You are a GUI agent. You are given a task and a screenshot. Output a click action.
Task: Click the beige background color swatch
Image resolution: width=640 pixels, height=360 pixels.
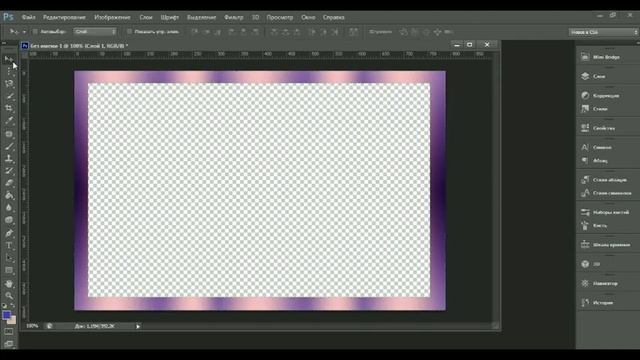tap(13, 321)
